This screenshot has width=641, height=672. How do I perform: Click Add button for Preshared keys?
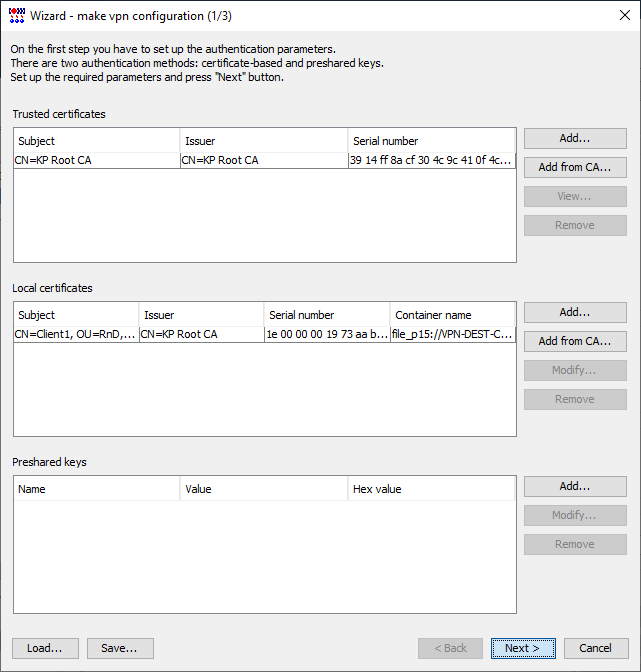575,486
